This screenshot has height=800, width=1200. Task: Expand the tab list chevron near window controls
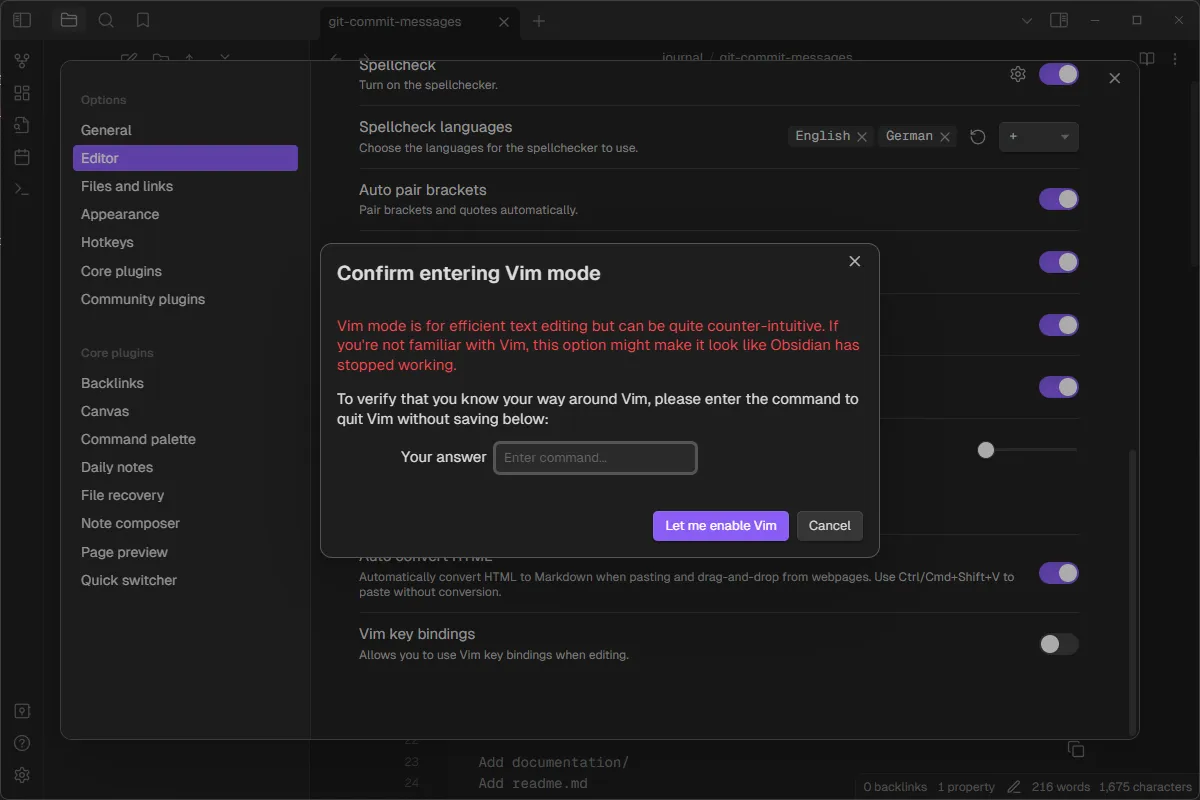(x=1026, y=20)
